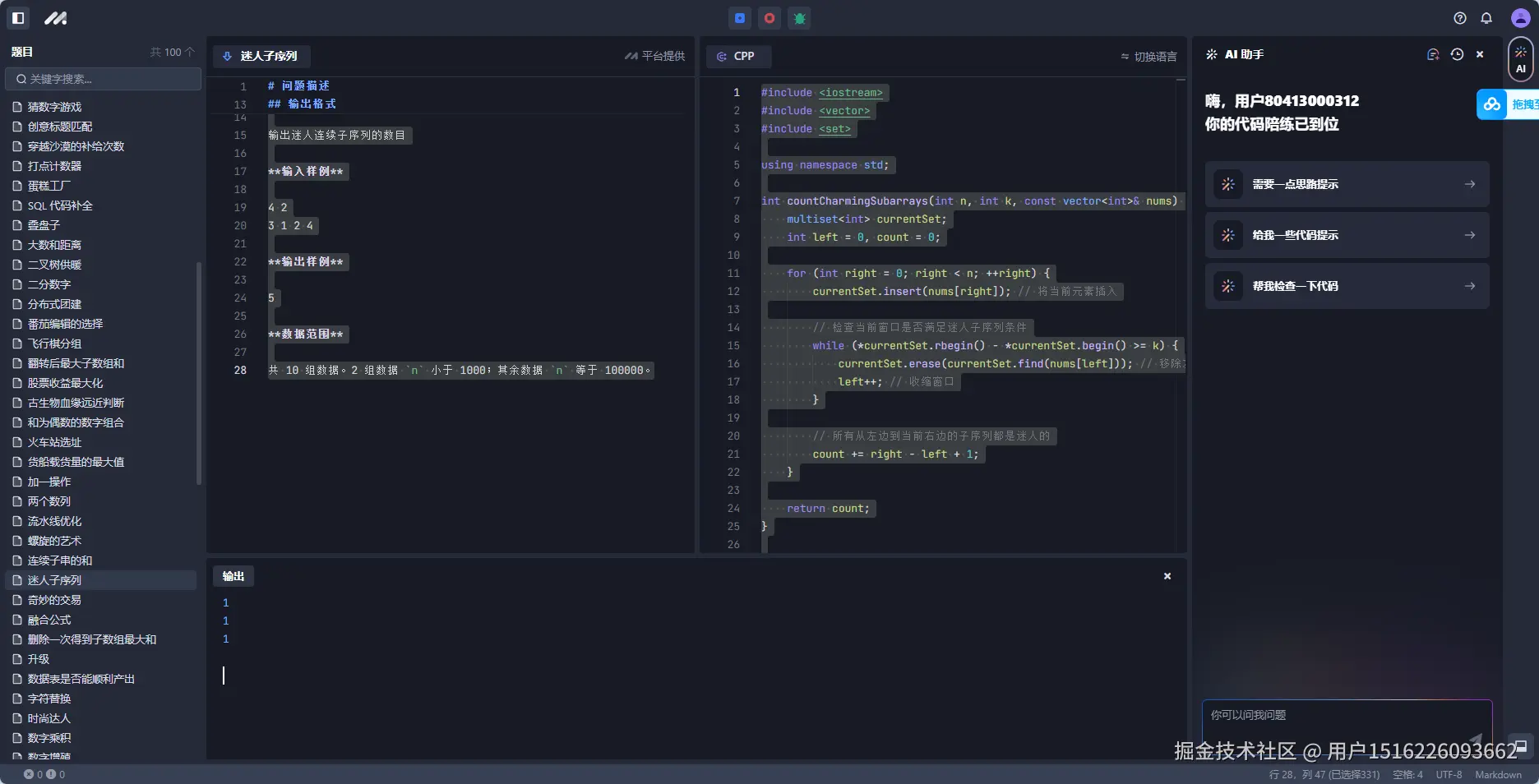
Task: Open the 二分数字 problem
Action: [x=101, y=284]
